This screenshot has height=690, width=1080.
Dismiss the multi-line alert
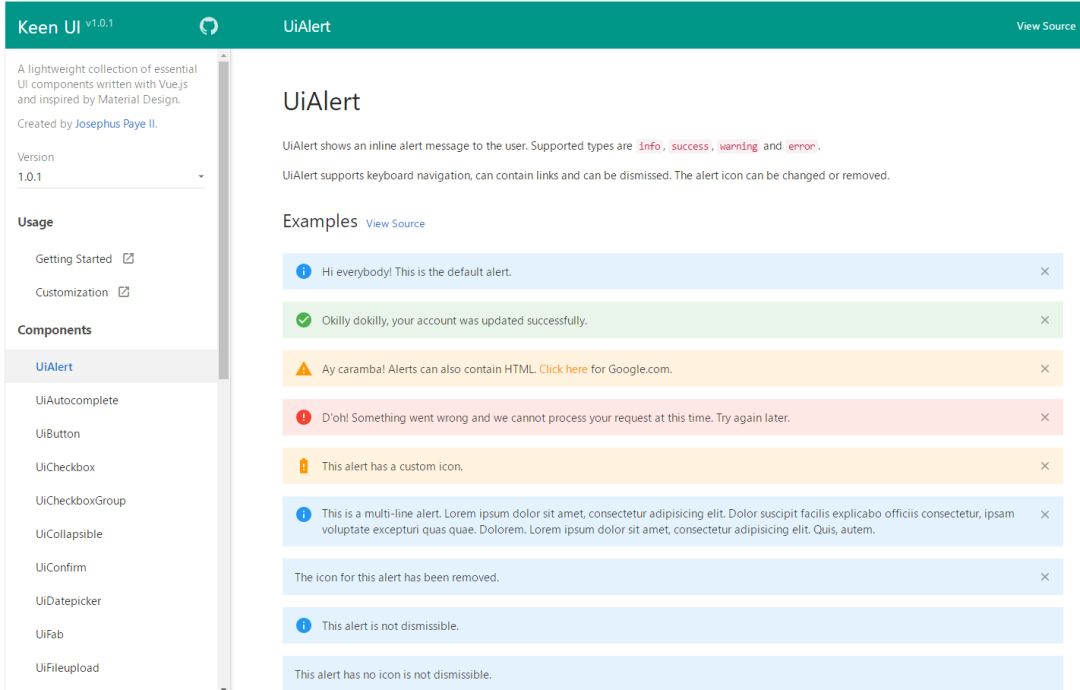tap(1045, 514)
